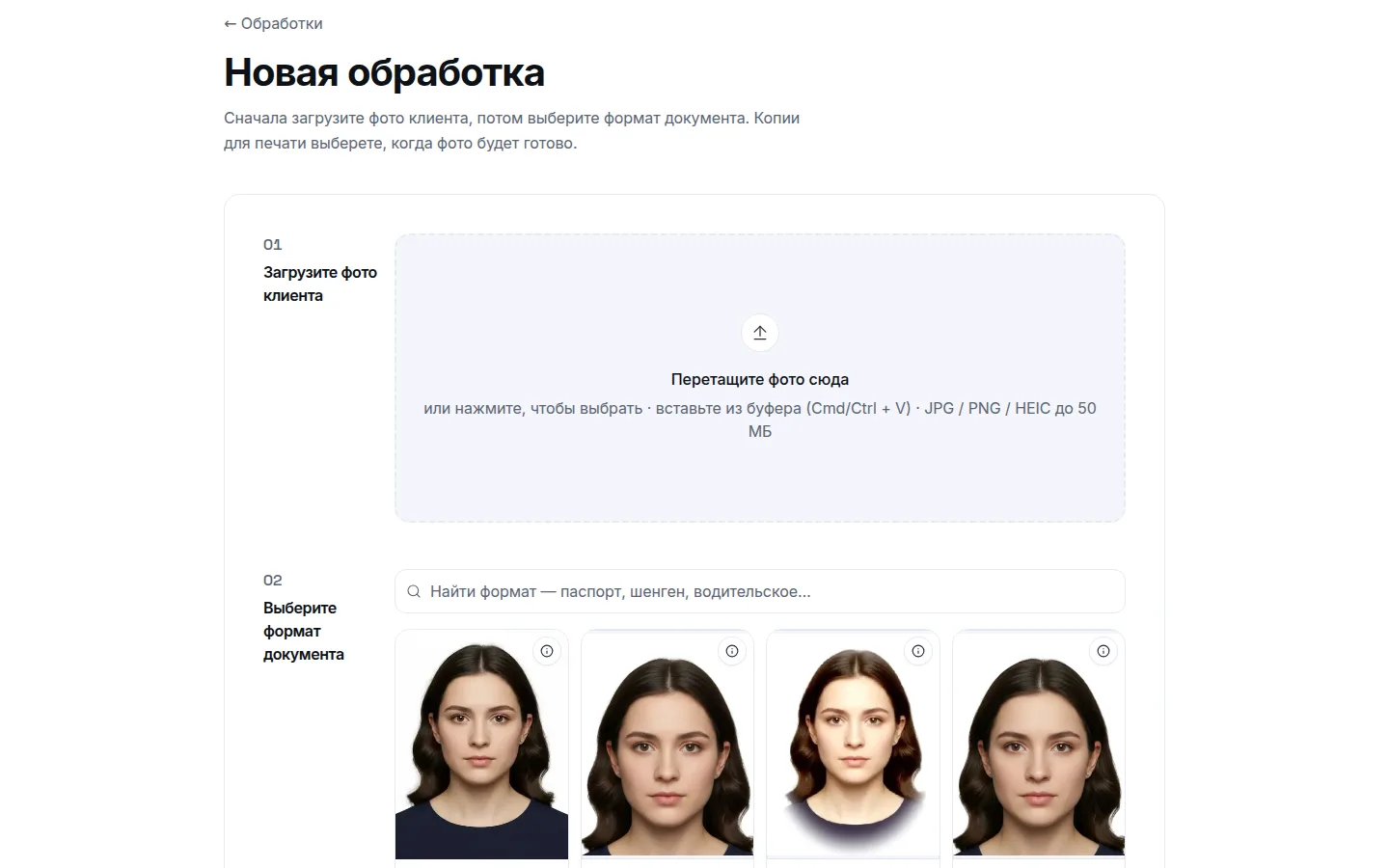Click the 02 step number
The height and width of the screenshot is (868, 1389).
273,580
